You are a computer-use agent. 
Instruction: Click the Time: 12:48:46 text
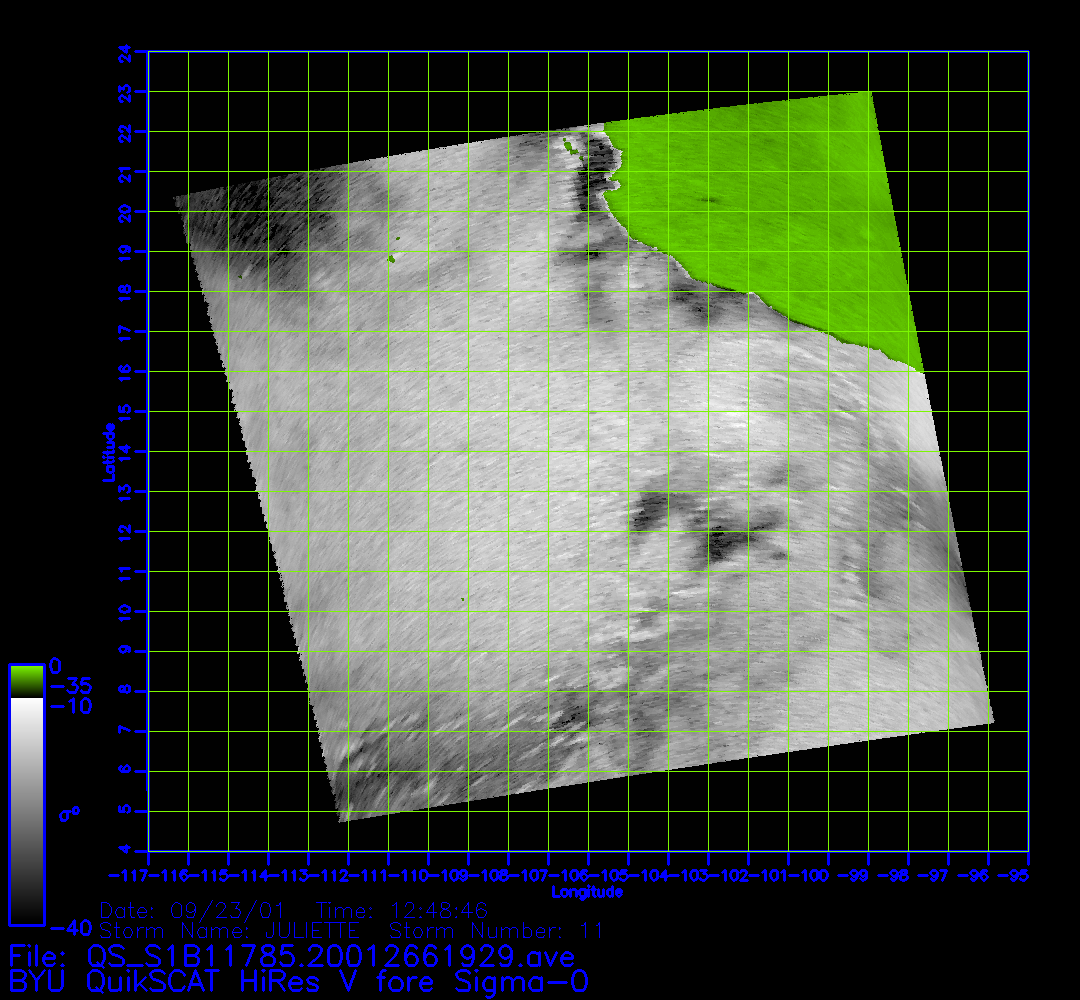[x=401, y=911]
